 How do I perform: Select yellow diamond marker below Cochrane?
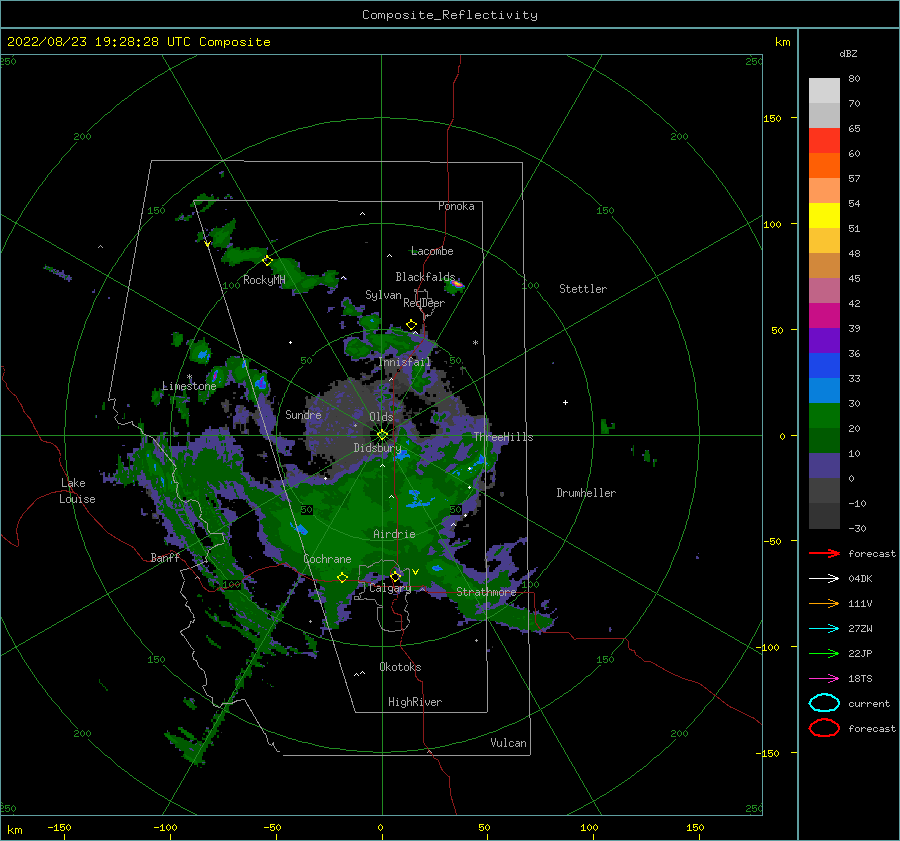(x=342, y=577)
